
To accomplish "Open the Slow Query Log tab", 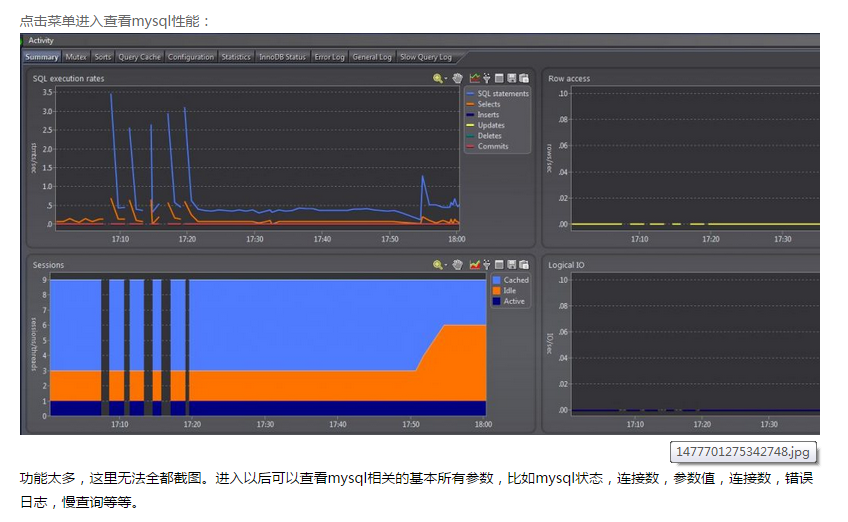I will (x=426, y=57).
